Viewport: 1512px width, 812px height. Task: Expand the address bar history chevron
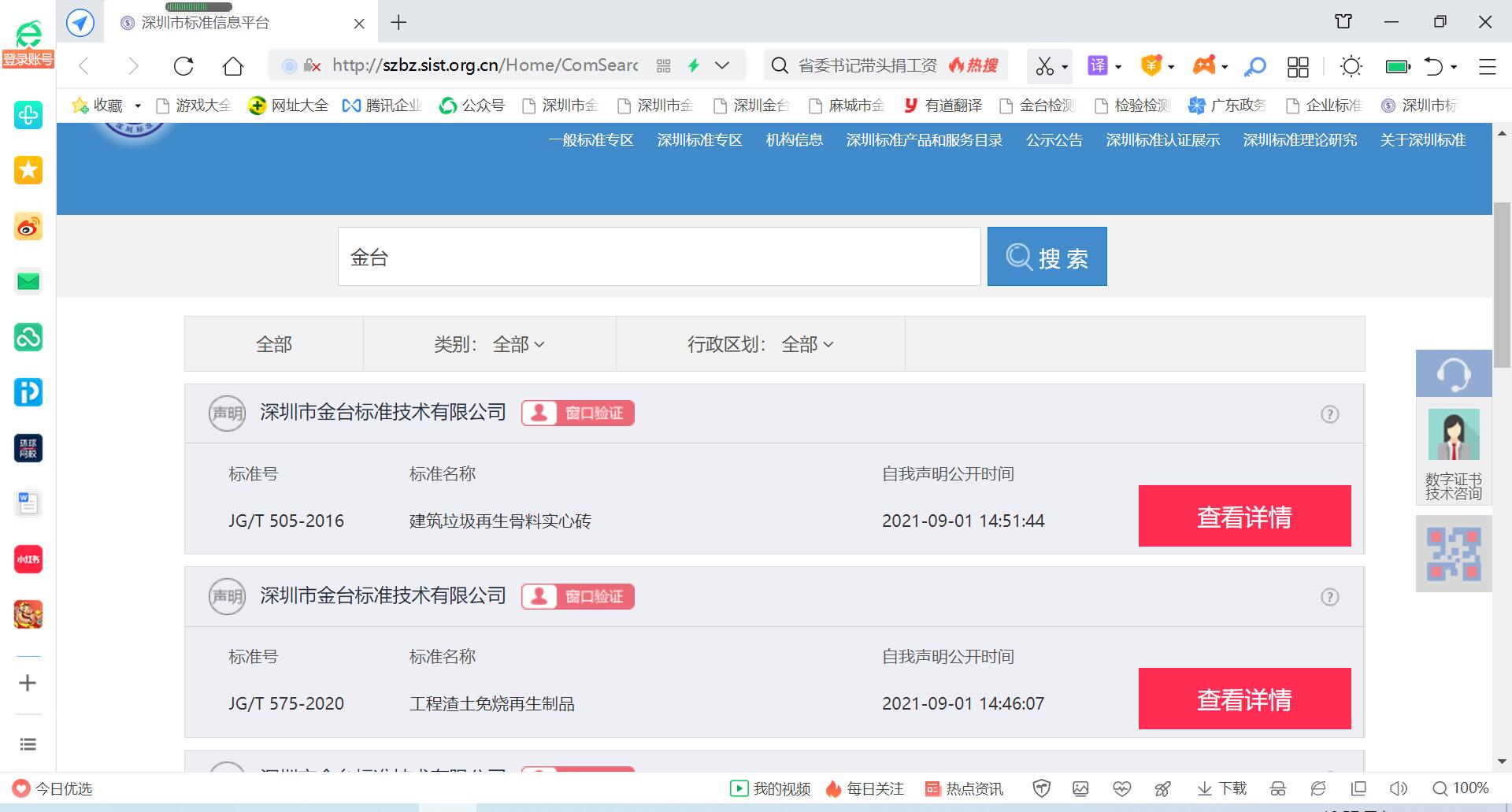[x=722, y=65]
